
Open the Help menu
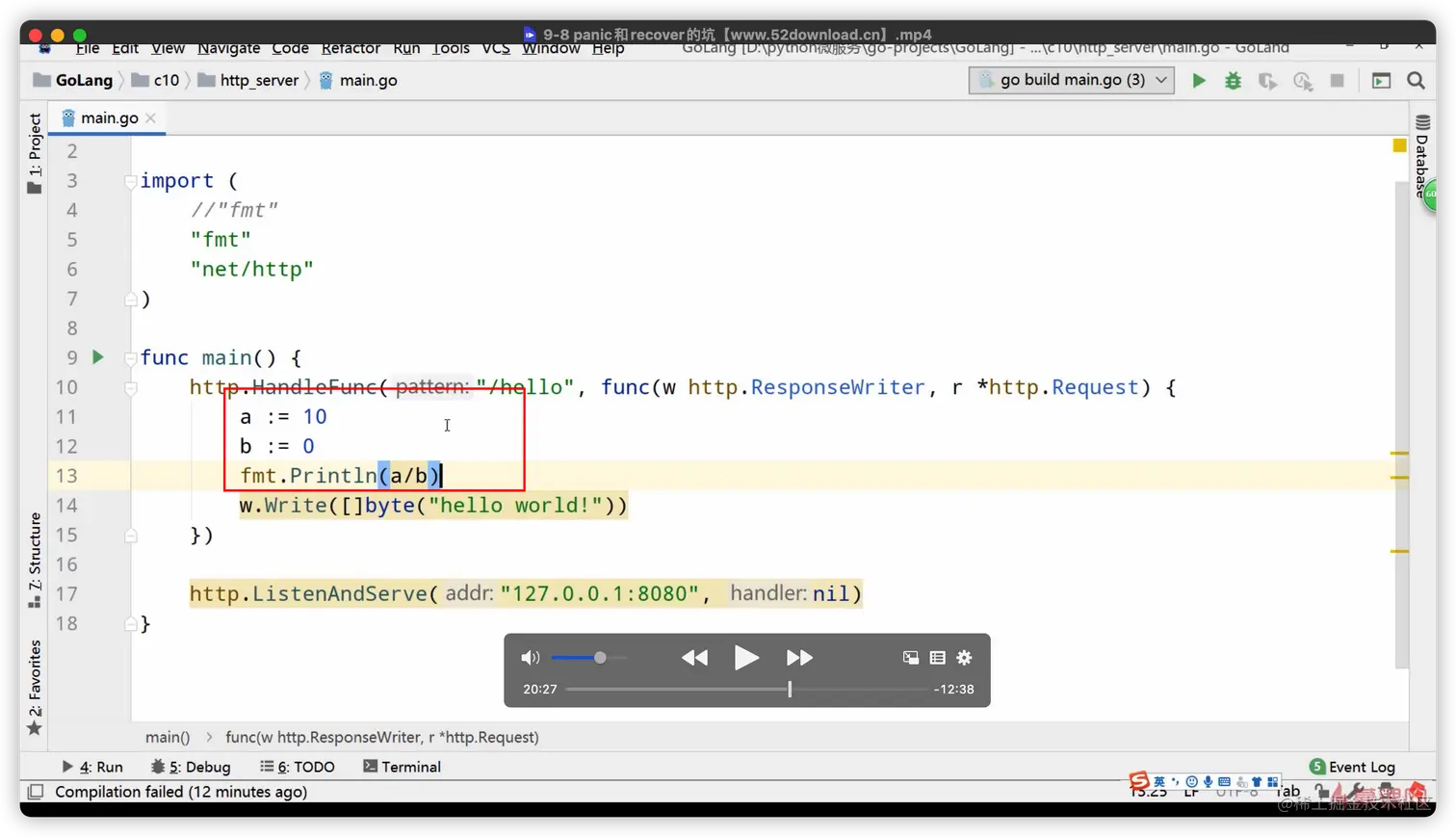coord(608,48)
